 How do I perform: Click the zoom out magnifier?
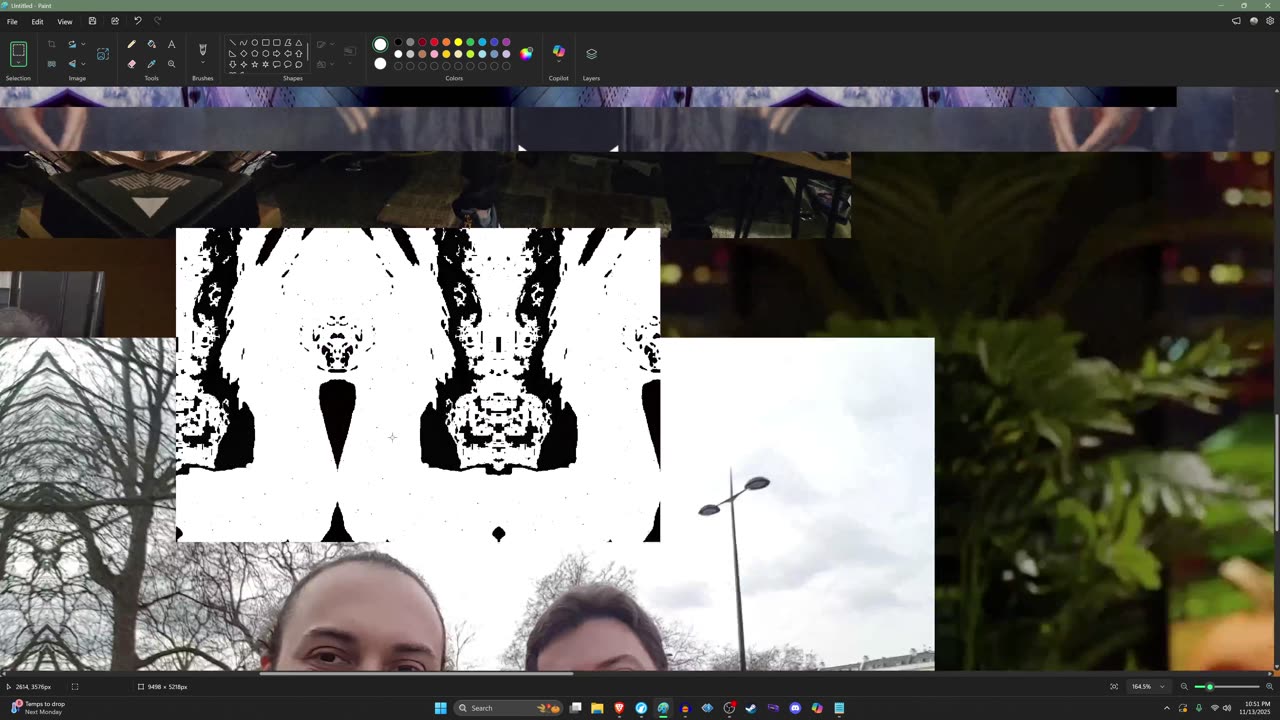point(1184,687)
